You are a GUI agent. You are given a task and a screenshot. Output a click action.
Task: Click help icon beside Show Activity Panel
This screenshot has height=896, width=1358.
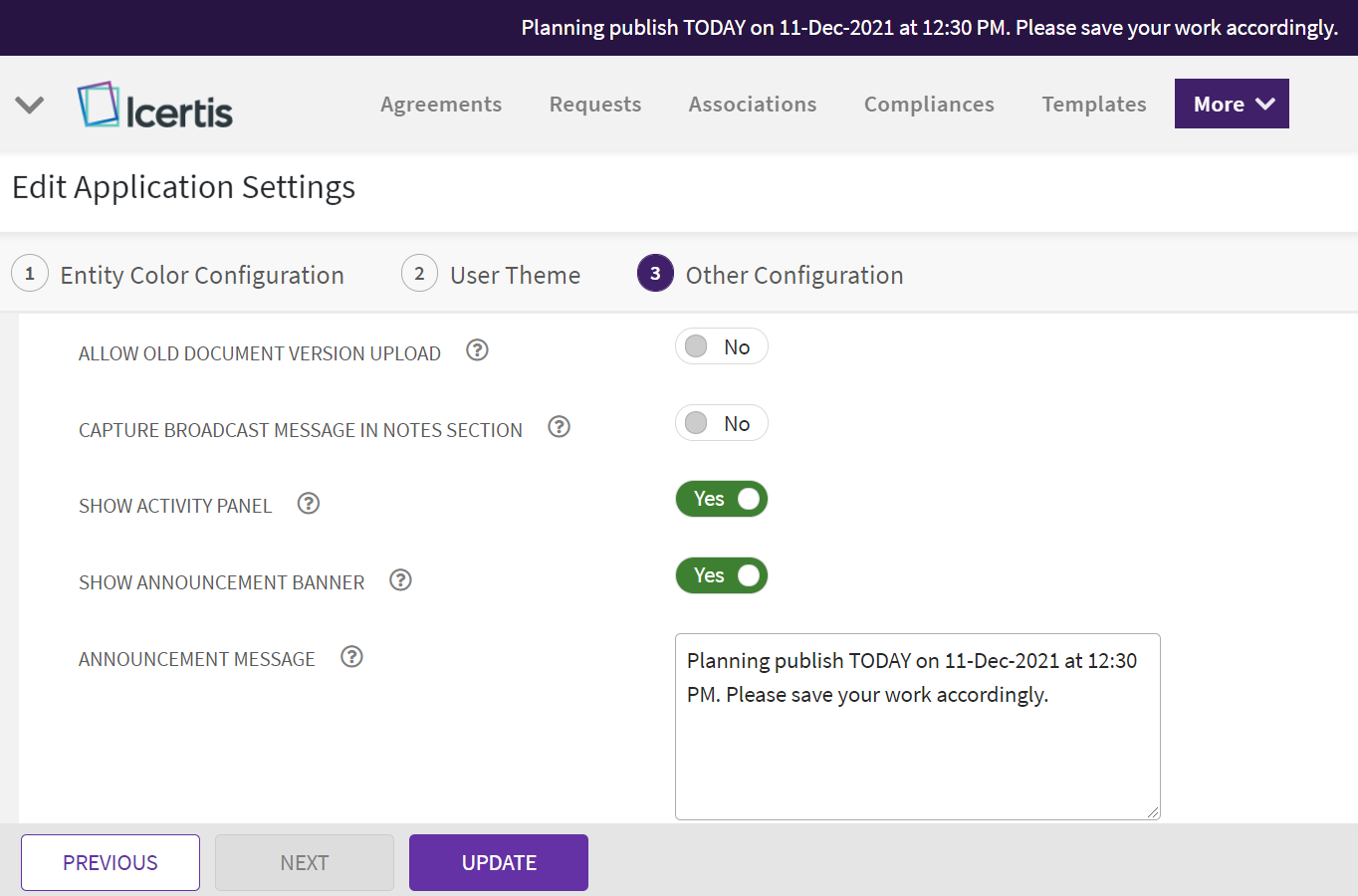[x=309, y=504]
